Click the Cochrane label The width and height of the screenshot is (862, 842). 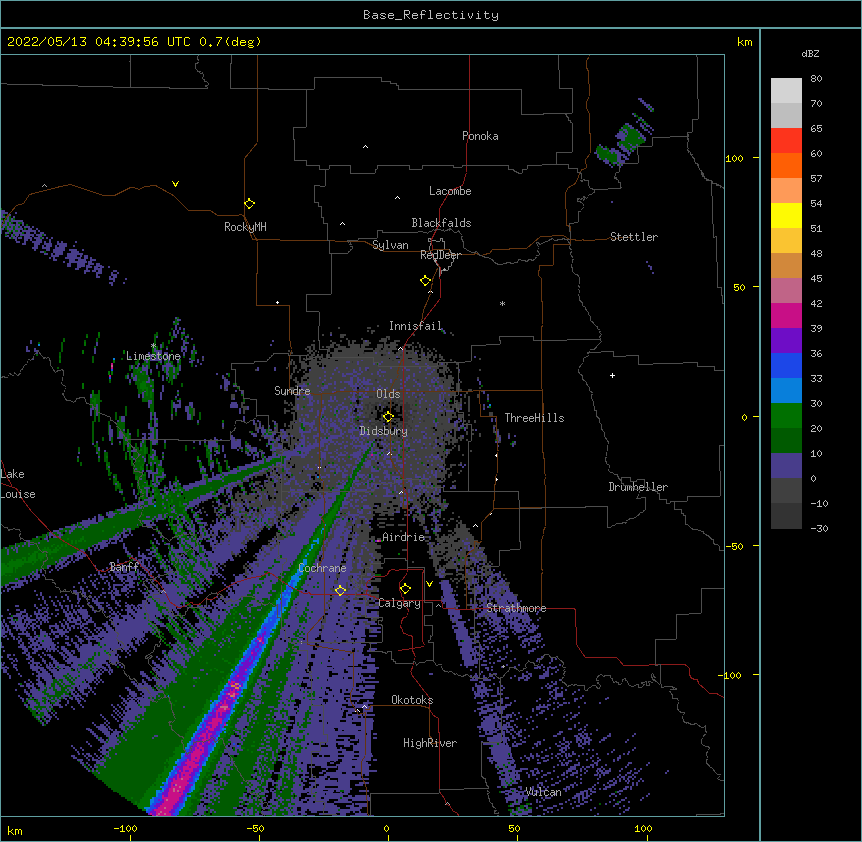pyautogui.click(x=322, y=568)
